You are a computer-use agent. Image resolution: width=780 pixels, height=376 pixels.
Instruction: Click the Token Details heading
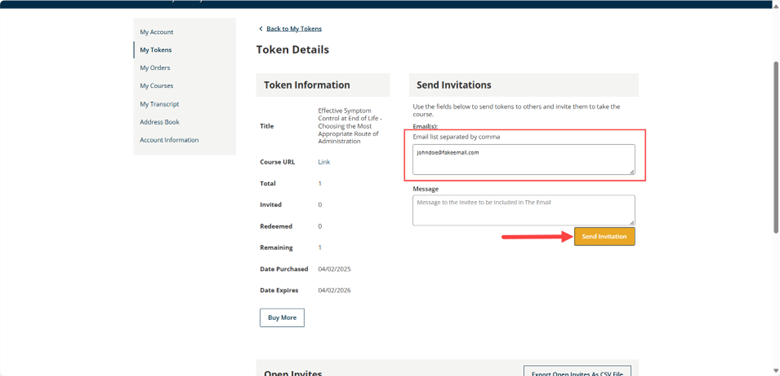tap(292, 50)
